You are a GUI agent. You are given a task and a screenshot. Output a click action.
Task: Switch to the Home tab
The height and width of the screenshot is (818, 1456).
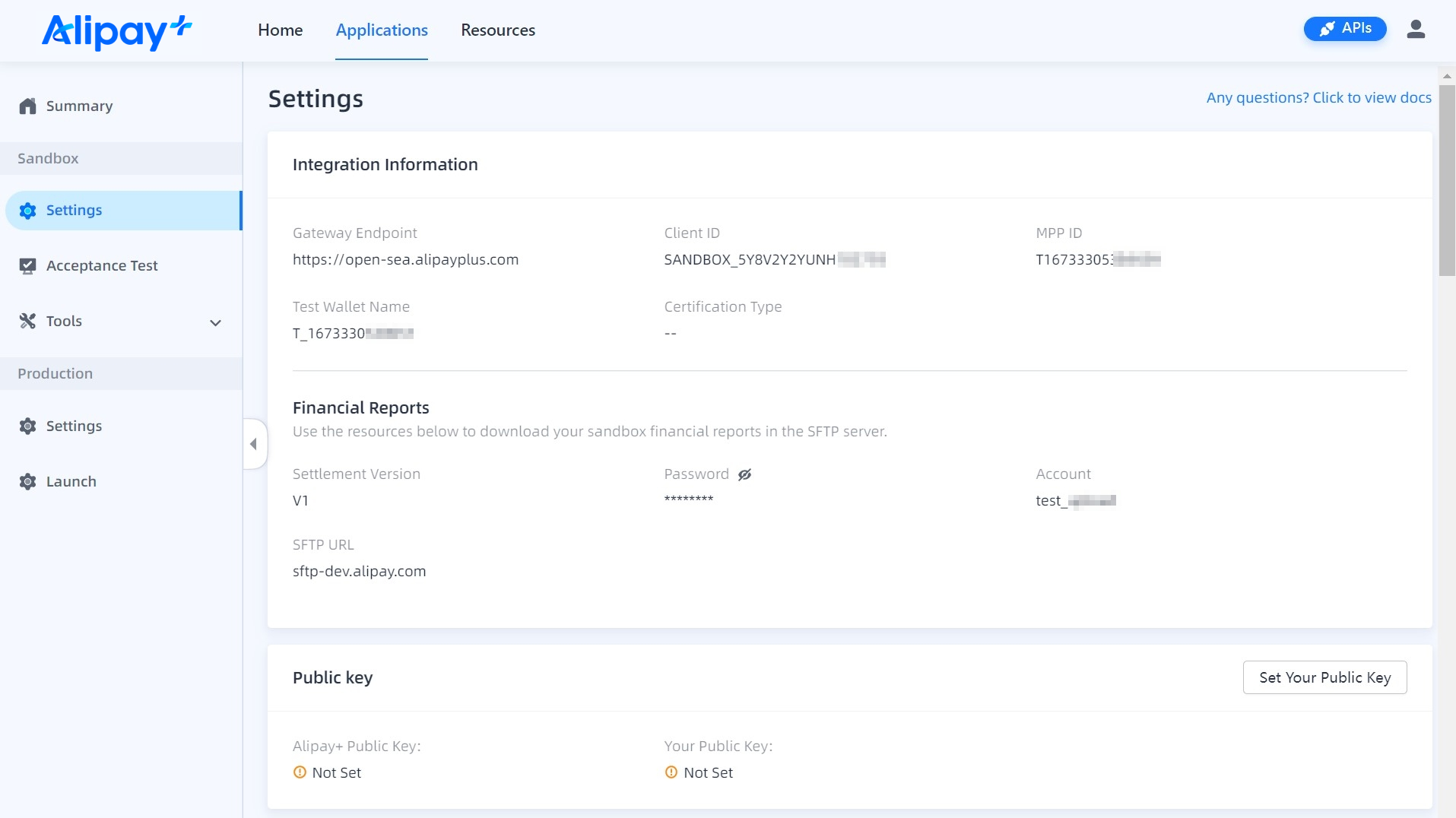pyautogui.click(x=280, y=30)
